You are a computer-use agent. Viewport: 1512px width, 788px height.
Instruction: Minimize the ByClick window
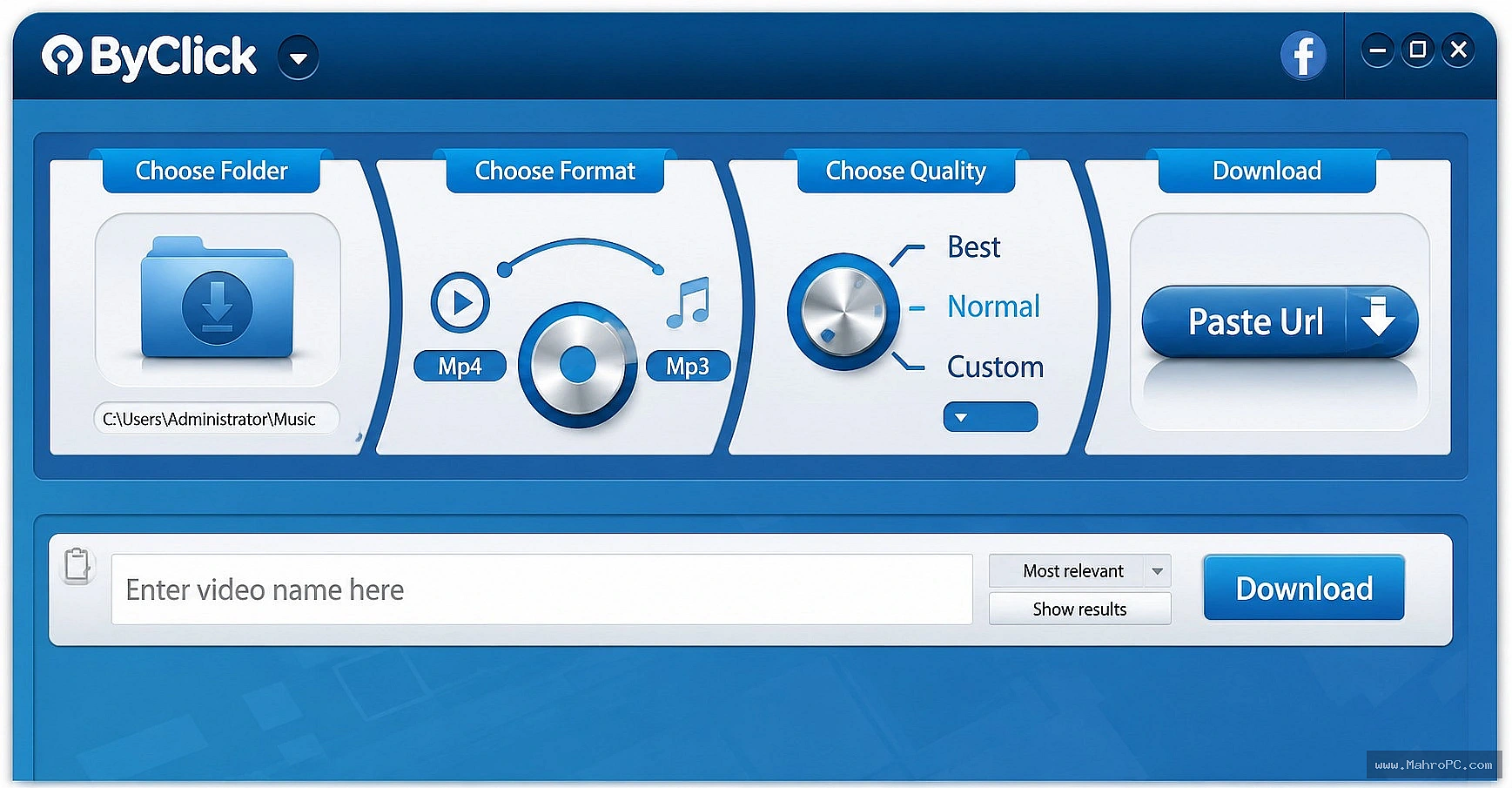[x=1377, y=51]
